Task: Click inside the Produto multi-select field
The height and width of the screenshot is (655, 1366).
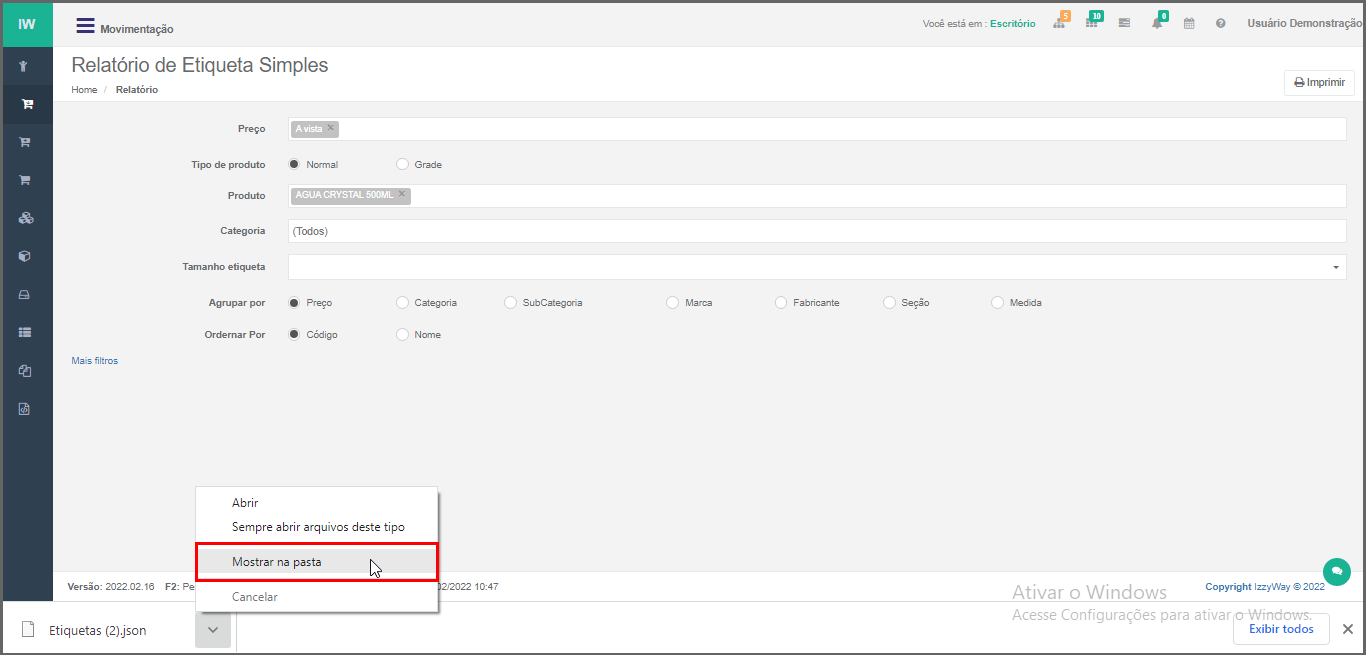Action: pos(817,195)
